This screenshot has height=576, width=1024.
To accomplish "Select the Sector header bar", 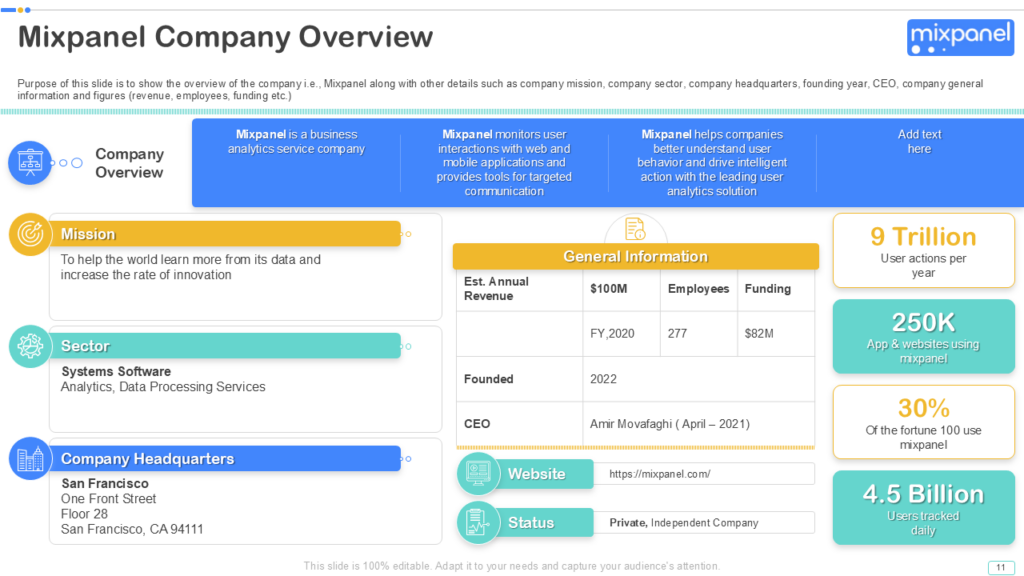I will (226, 346).
